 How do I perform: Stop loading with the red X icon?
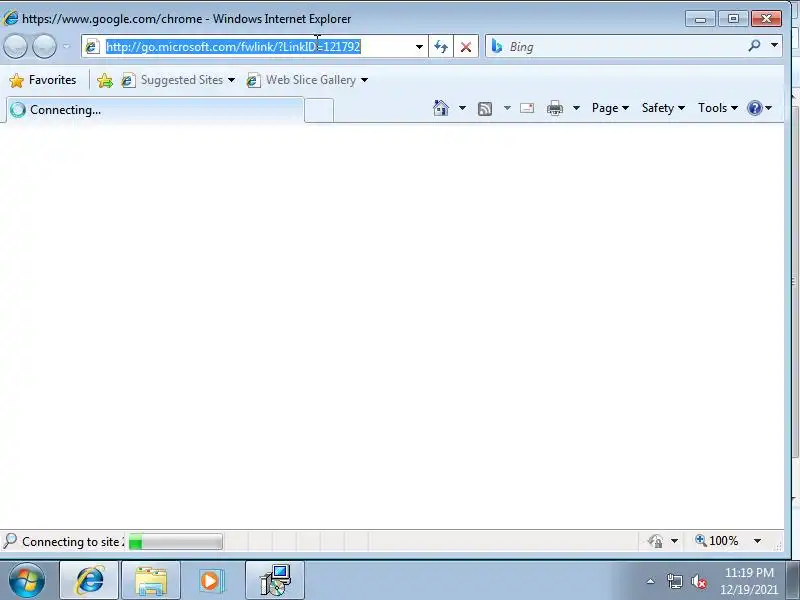pos(465,47)
